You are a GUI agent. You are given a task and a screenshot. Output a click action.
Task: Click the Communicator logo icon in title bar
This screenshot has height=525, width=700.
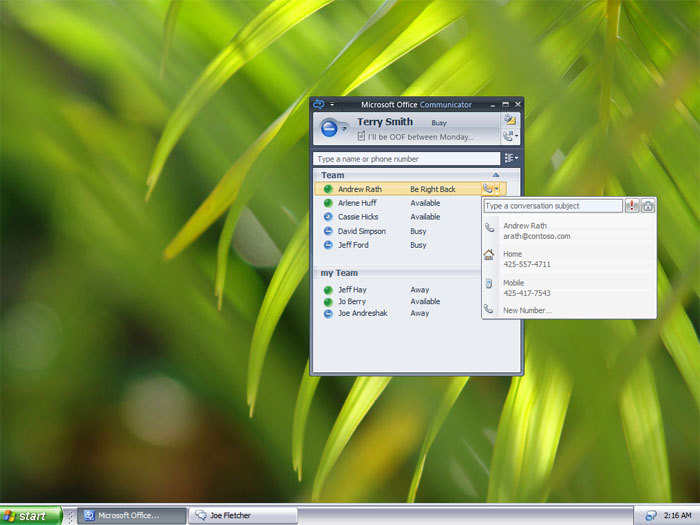pyautogui.click(x=318, y=104)
